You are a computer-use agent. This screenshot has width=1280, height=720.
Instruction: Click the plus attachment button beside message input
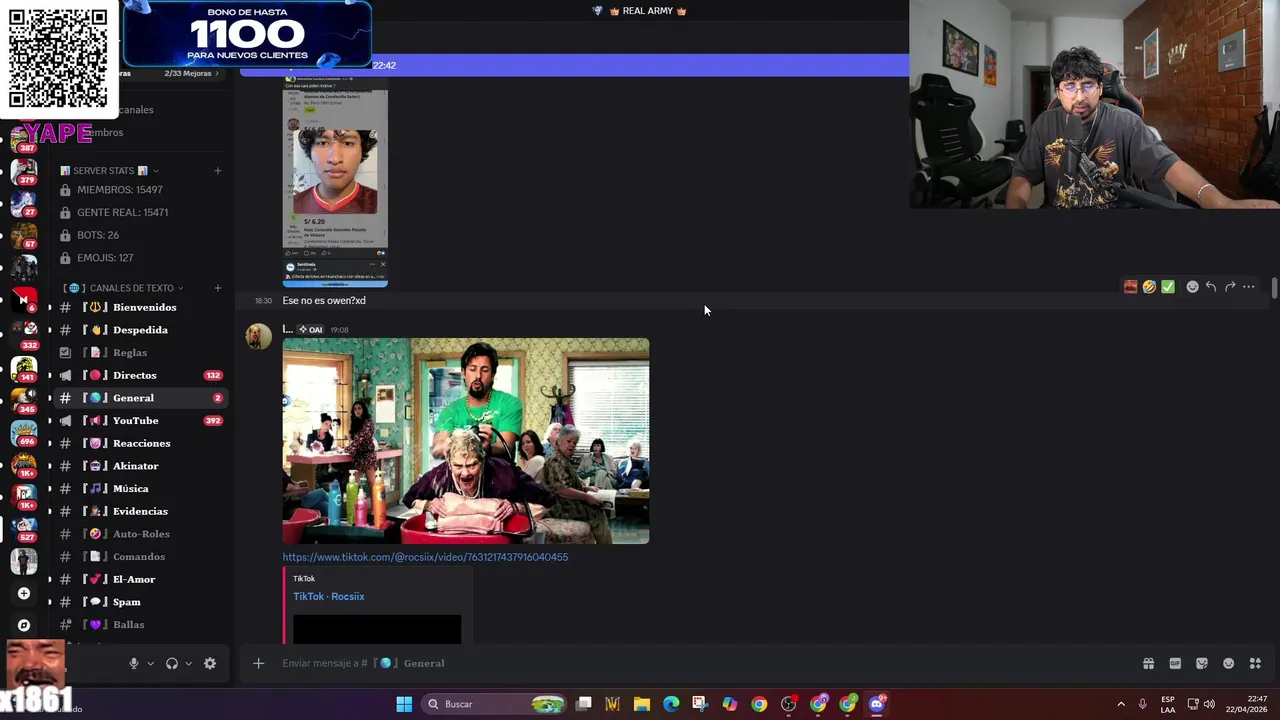click(258, 663)
